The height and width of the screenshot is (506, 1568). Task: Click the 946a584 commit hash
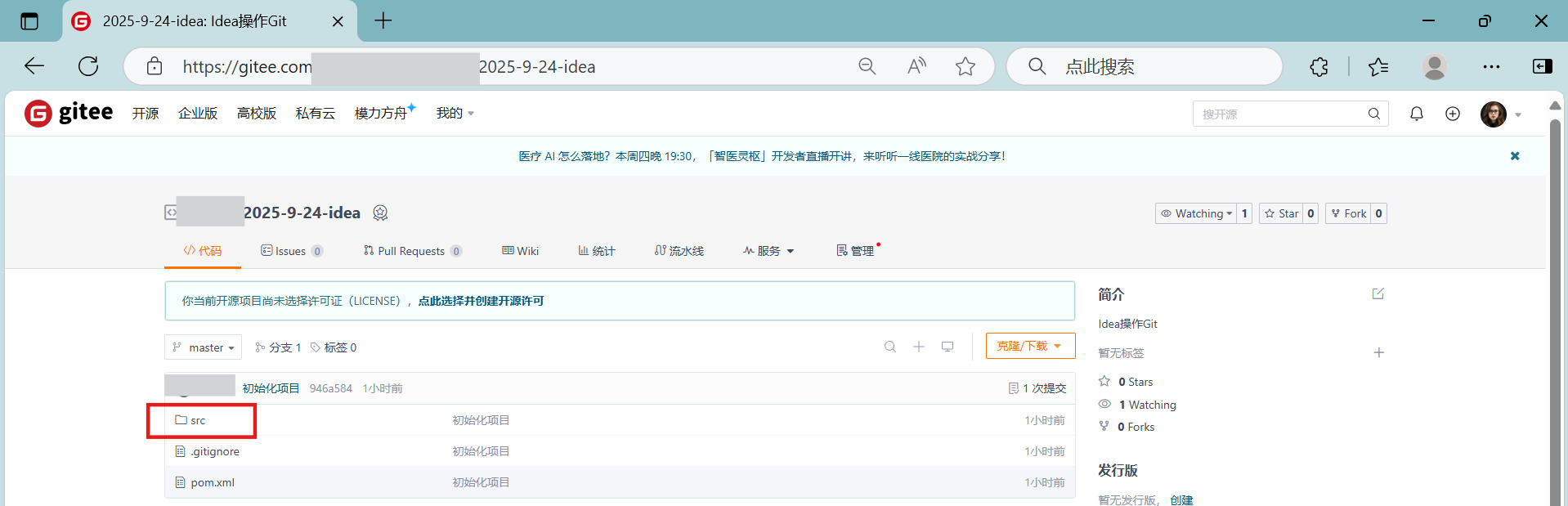tap(331, 388)
